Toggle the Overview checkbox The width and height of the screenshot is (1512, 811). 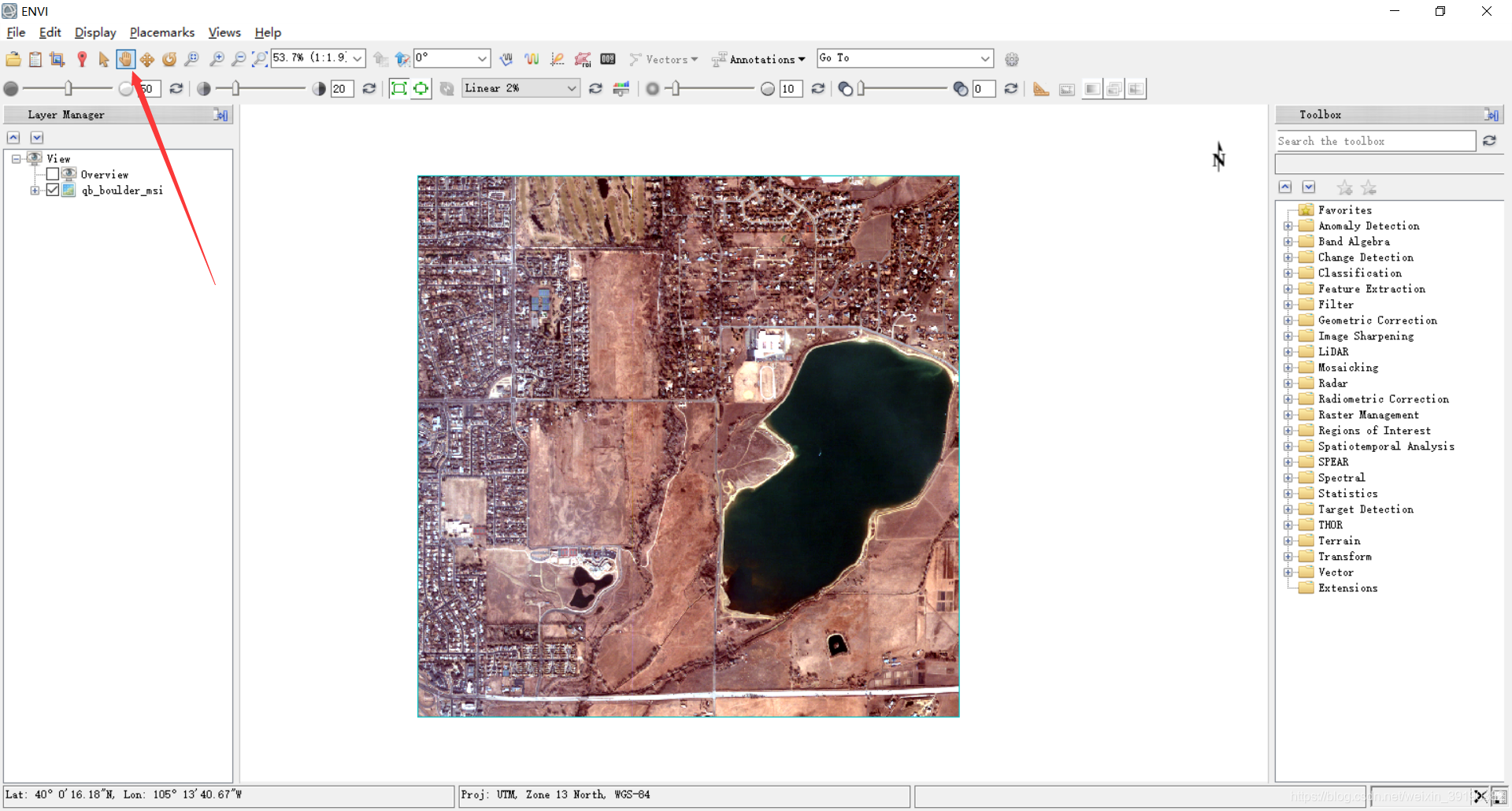[x=53, y=174]
